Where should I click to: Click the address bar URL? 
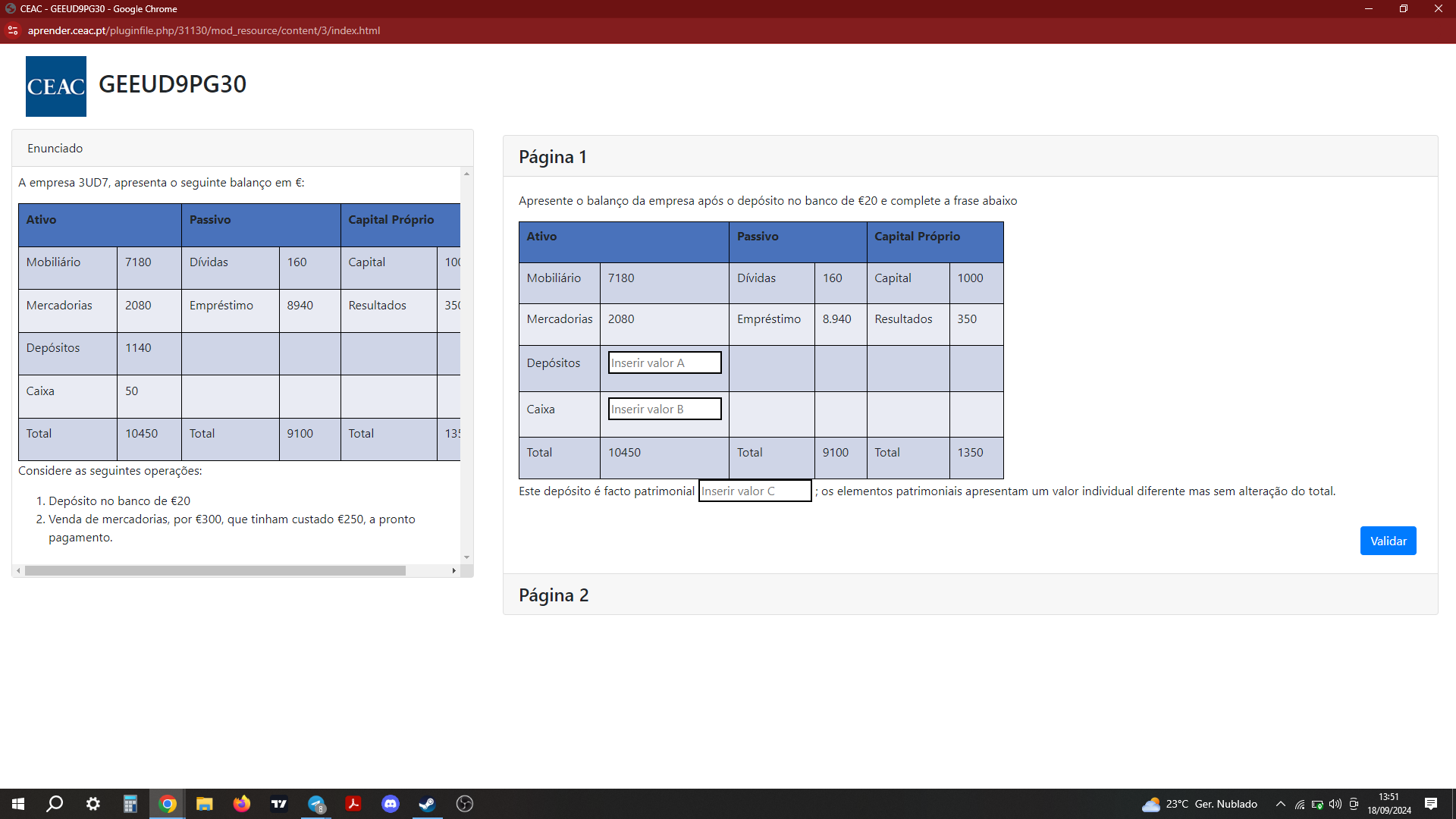(x=203, y=31)
